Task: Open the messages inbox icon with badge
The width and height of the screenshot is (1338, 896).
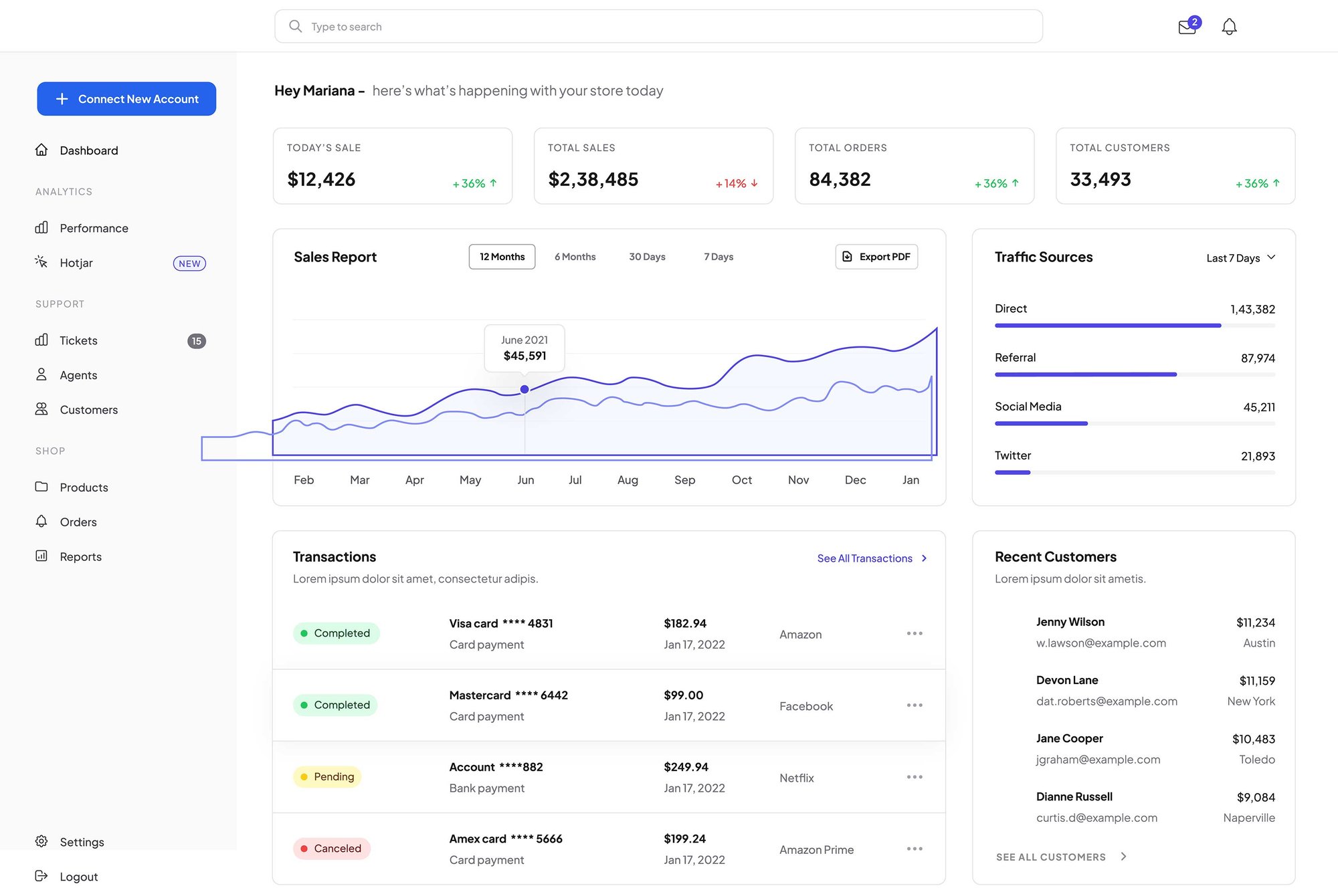Action: (x=1187, y=27)
